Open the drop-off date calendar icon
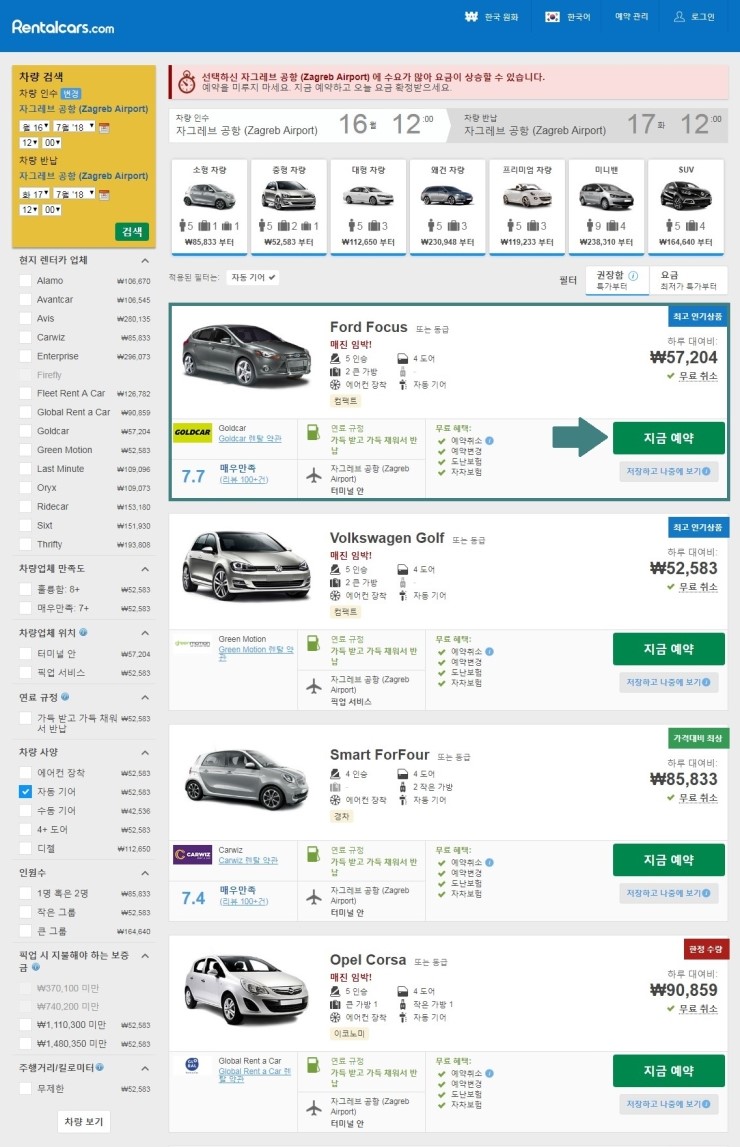The height and width of the screenshot is (1147, 740). click(x=104, y=195)
